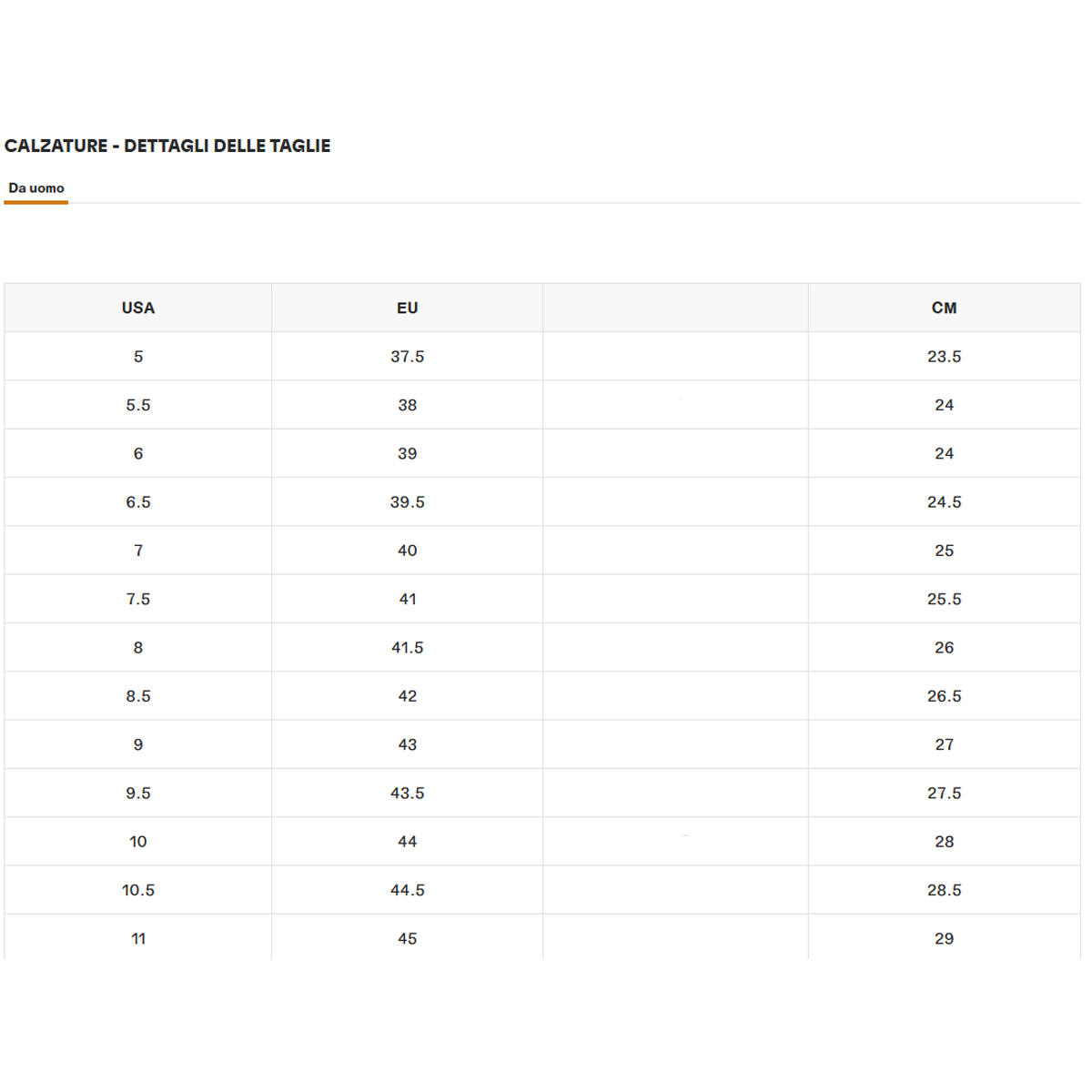Viewport: 1092px width, 1092px height.
Task: Select USA size 5 cell
Action: coord(138,357)
